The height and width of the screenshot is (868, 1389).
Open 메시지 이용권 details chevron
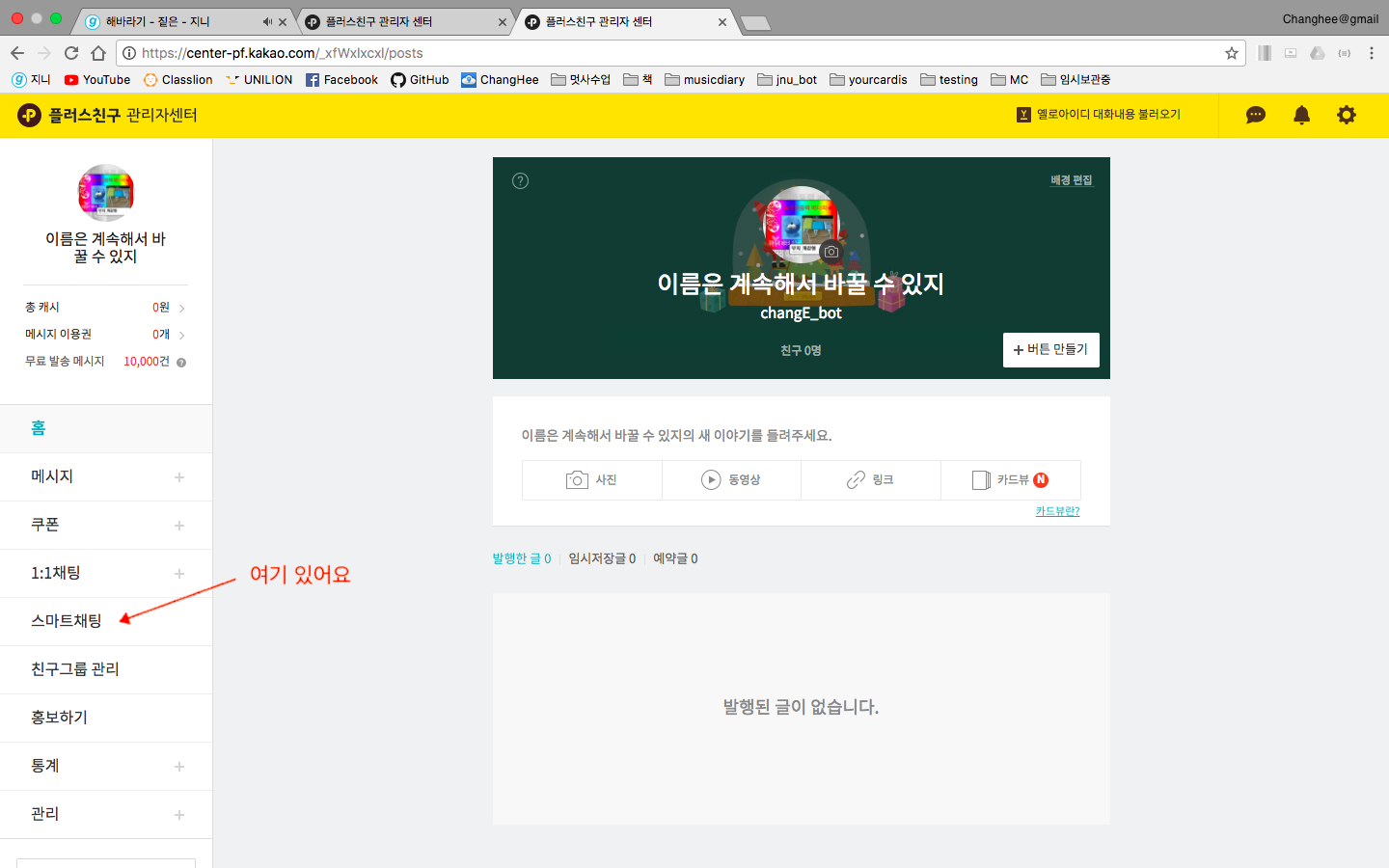181,336
